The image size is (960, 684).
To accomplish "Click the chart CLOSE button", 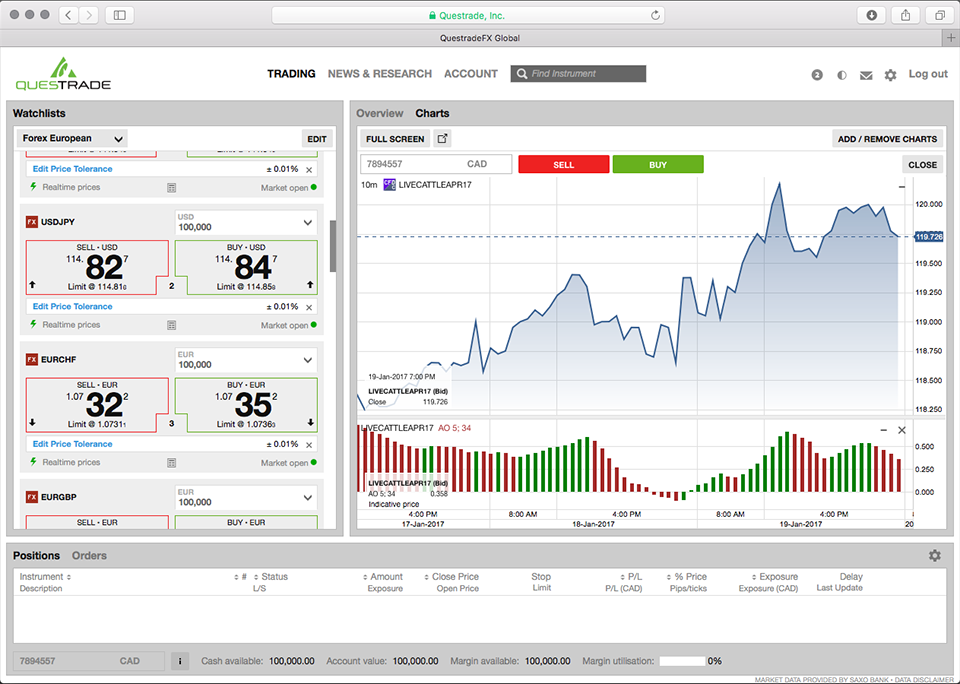I will [x=923, y=165].
